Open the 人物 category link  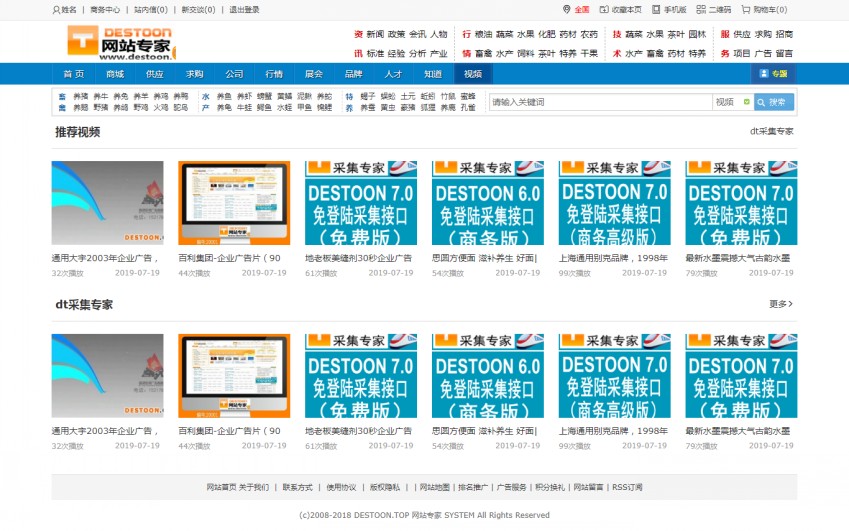[x=439, y=34]
